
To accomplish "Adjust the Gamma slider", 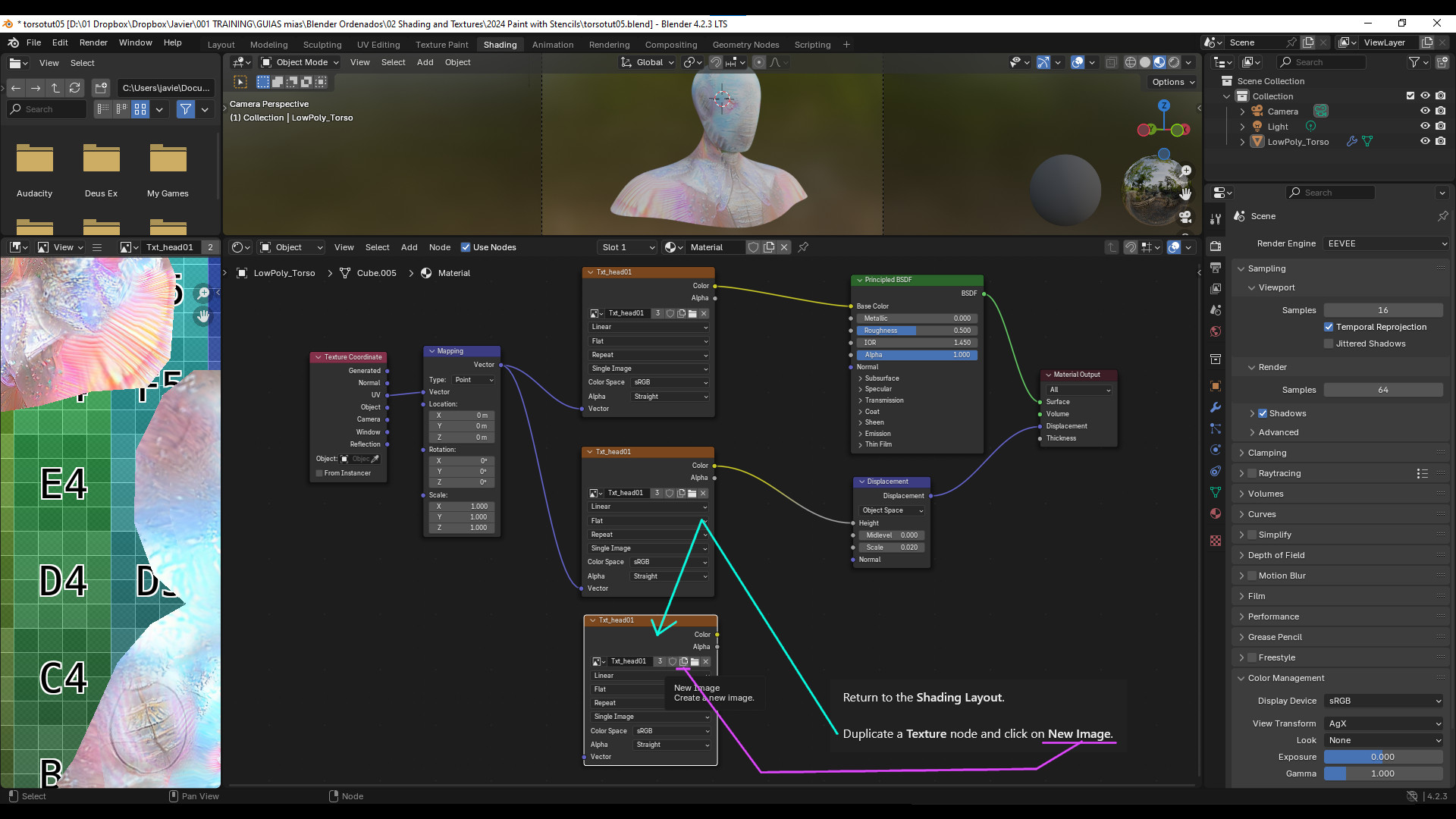I will (x=1383, y=773).
